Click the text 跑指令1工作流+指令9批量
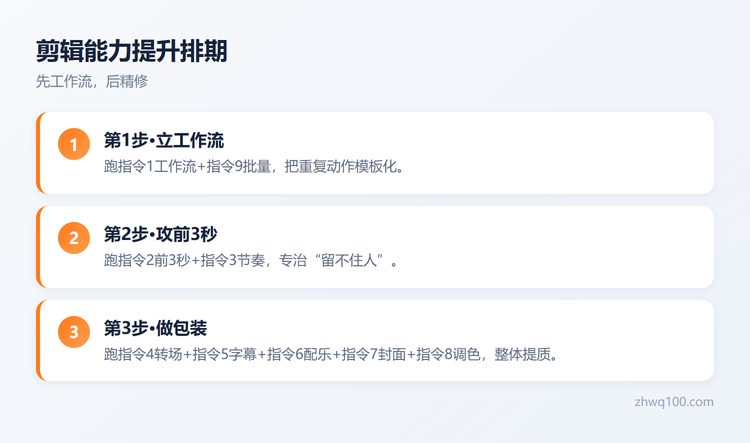Screen dimensions: 750x443 coord(188,166)
